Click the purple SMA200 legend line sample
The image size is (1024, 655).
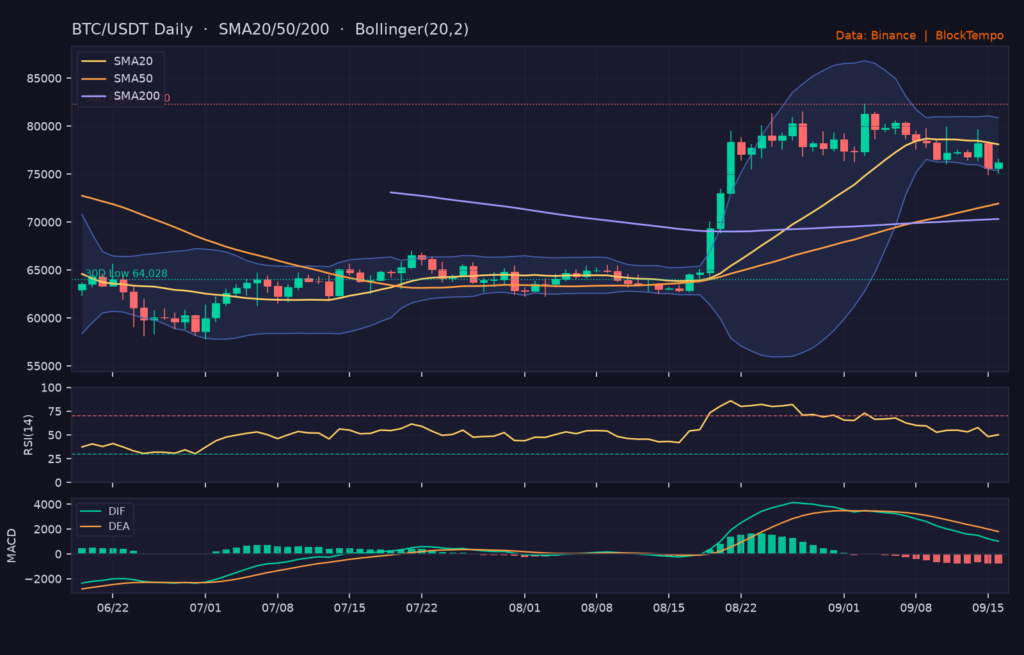point(93,97)
